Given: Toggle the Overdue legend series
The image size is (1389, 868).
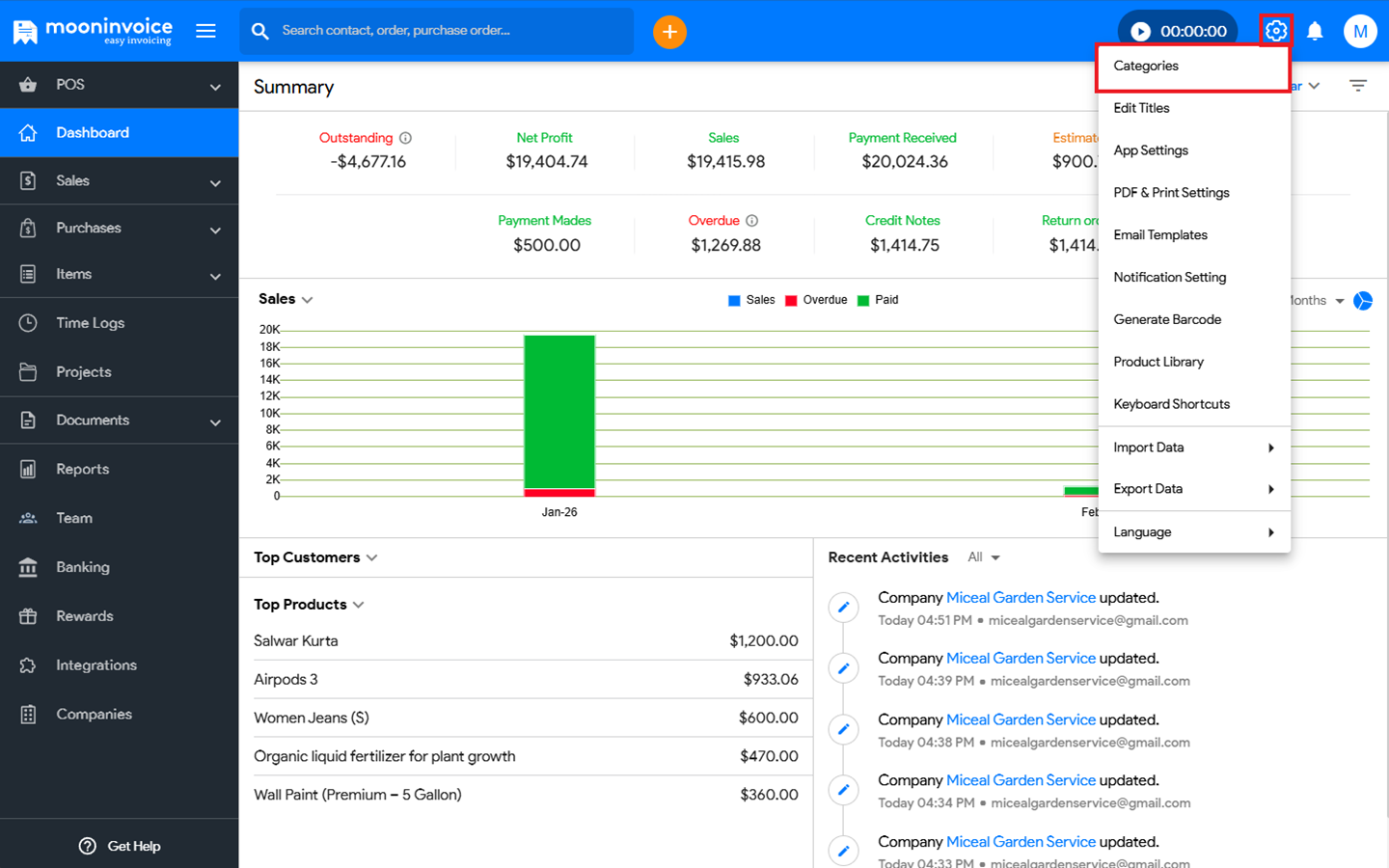Looking at the screenshot, I should pos(816,300).
